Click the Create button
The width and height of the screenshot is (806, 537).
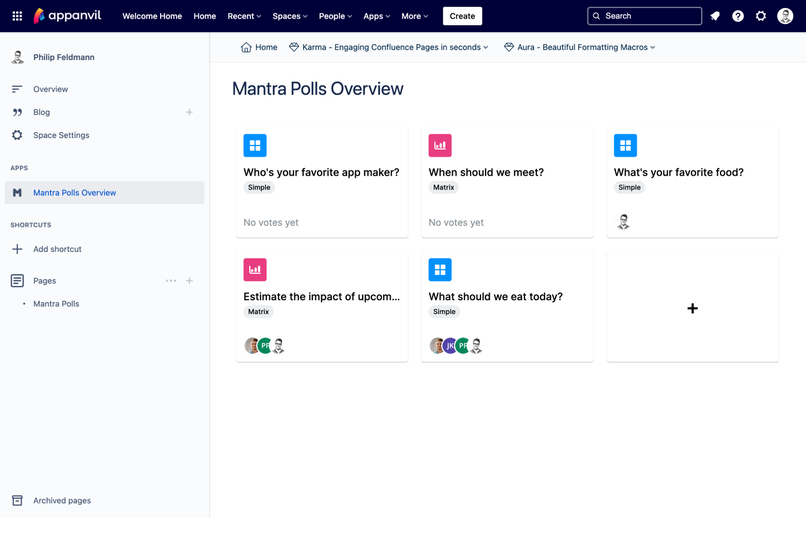click(462, 16)
